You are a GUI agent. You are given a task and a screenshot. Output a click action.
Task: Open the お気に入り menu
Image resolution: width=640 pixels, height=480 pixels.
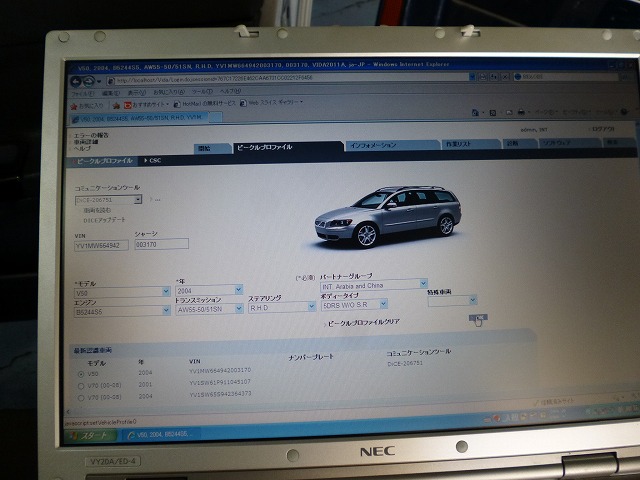click(x=169, y=92)
